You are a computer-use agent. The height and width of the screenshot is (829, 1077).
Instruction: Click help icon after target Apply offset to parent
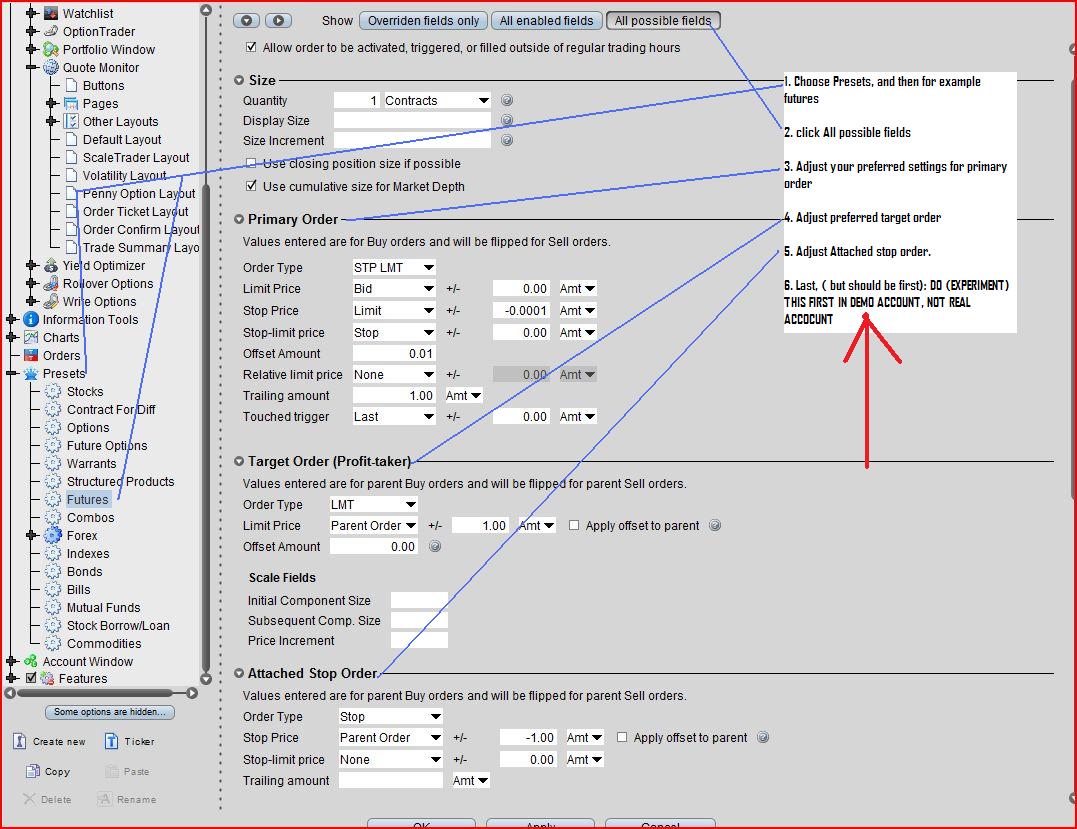(x=715, y=525)
